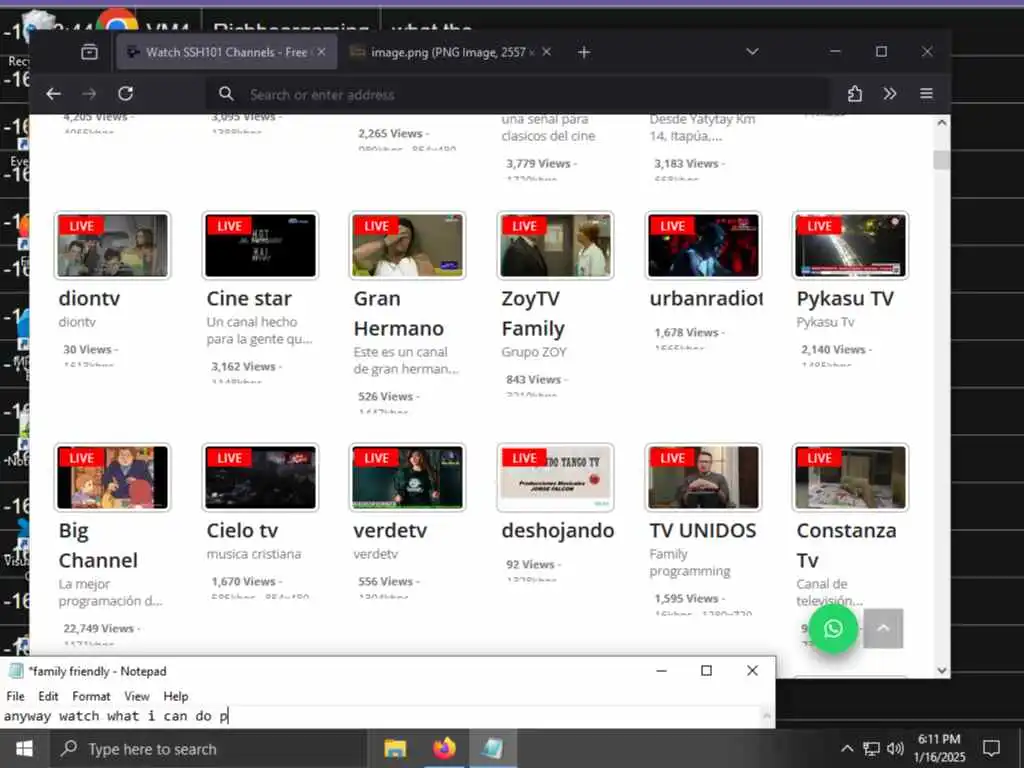Reload the page with the refresh icon
Image resolution: width=1024 pixels, height=768 pixels.
(125, 94)
